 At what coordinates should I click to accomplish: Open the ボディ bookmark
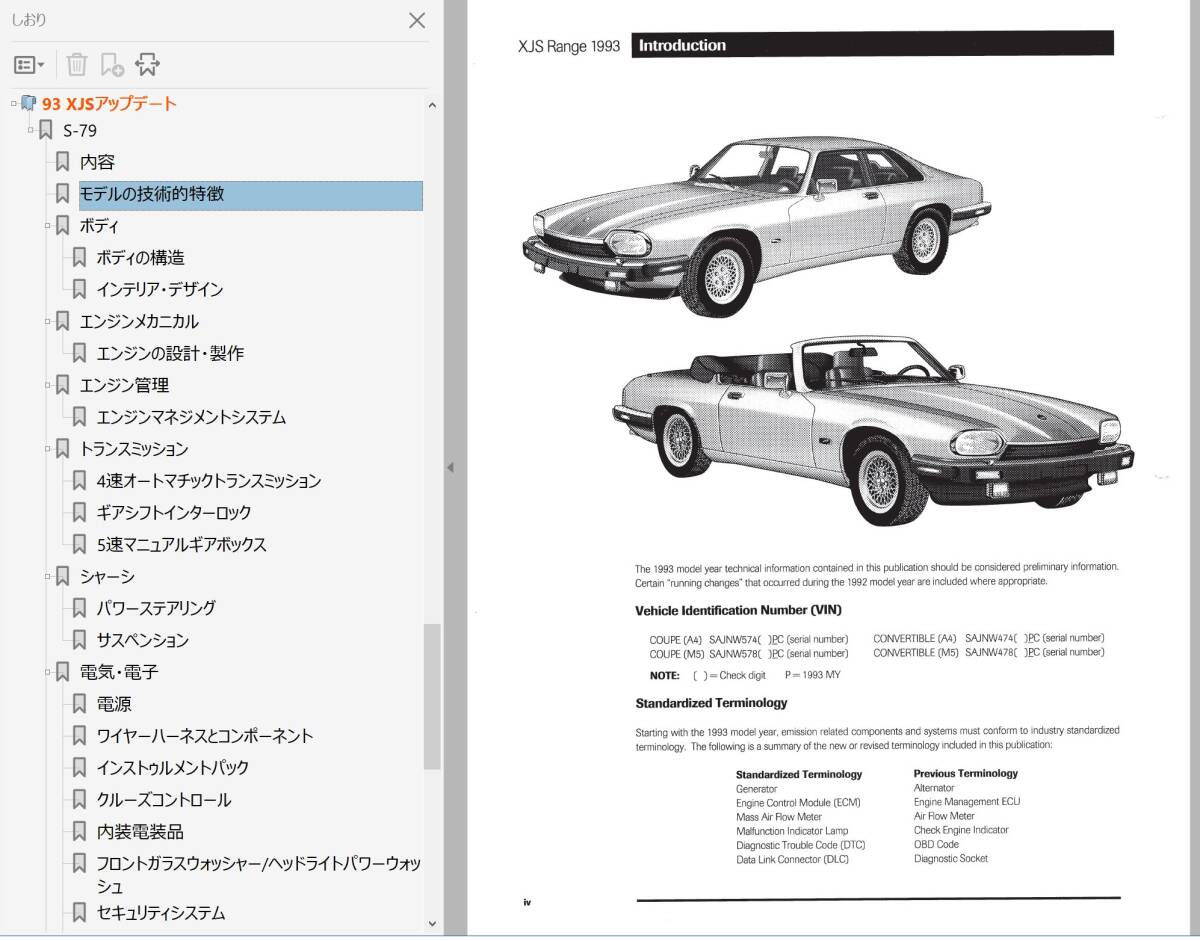pos(99,226)
